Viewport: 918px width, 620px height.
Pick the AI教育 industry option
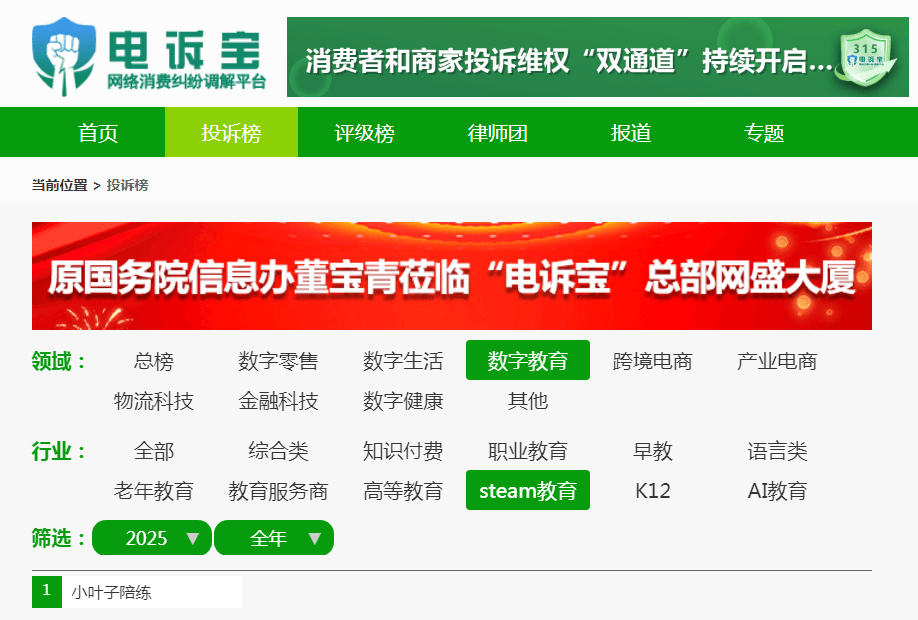click(777, 491)
